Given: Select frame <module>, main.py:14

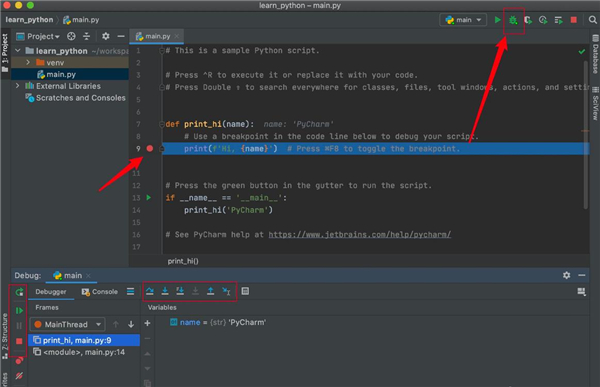Looking at the screenshot, I should (84, 352).
